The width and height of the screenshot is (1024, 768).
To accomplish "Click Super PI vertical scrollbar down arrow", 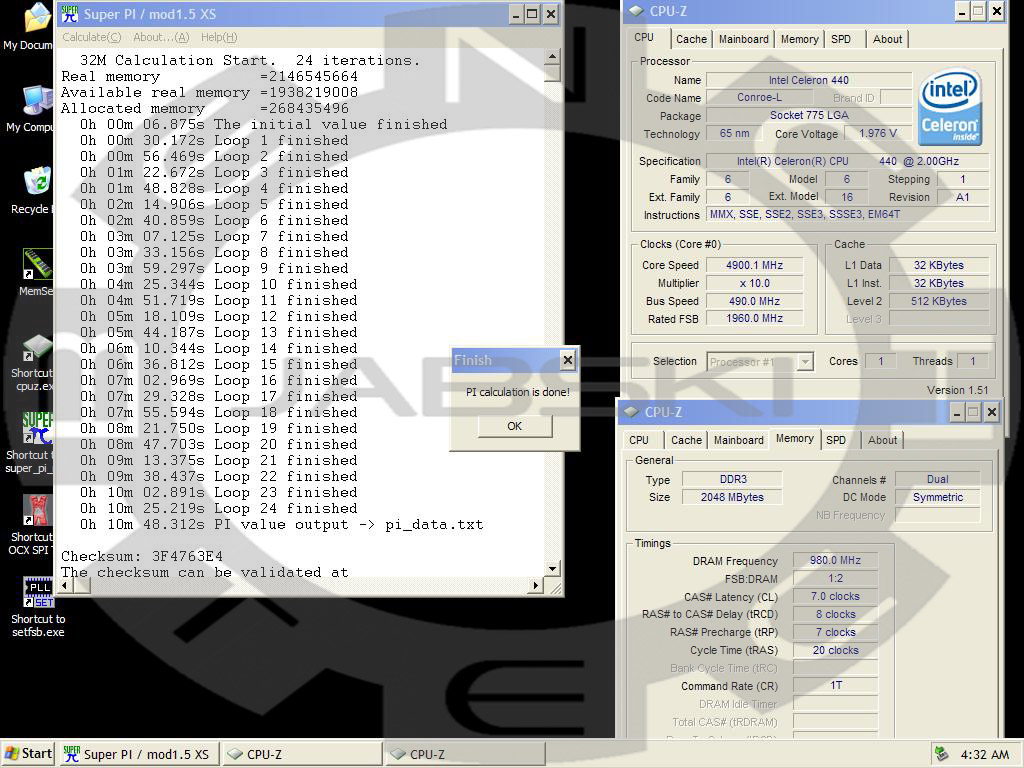I will coord(552,569).
